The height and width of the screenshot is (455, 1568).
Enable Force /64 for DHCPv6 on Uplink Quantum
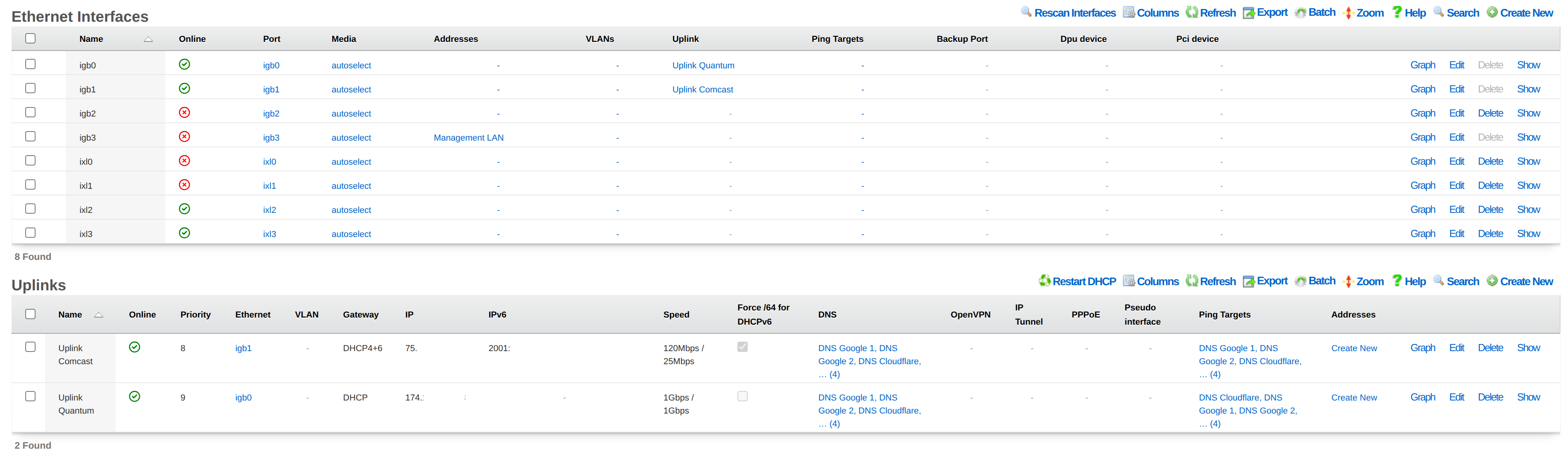[743, 396]
